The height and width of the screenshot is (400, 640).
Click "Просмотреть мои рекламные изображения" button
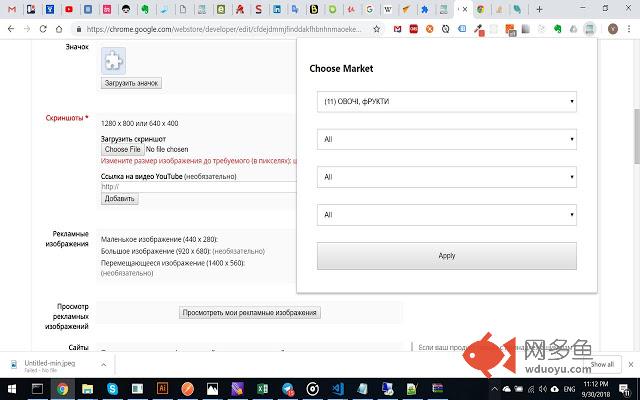point(250,313)
